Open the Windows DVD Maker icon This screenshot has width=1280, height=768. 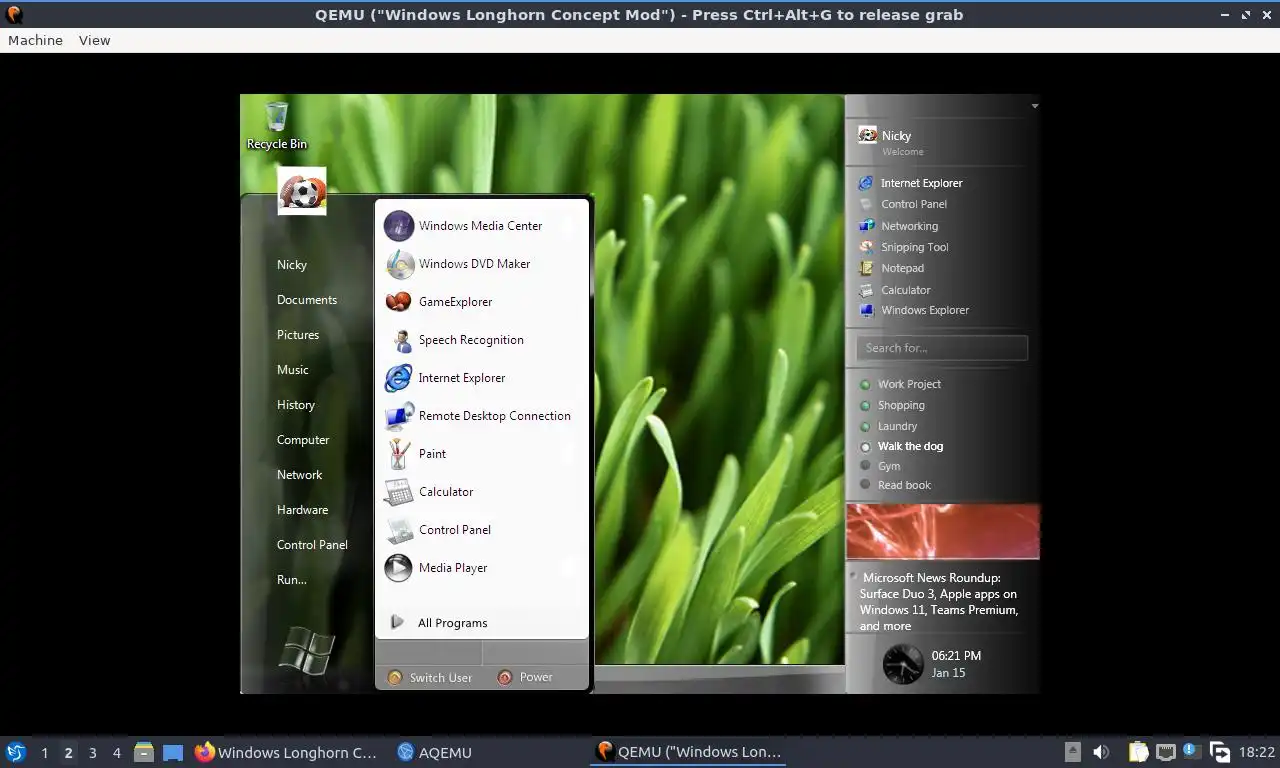pos(399,264)
